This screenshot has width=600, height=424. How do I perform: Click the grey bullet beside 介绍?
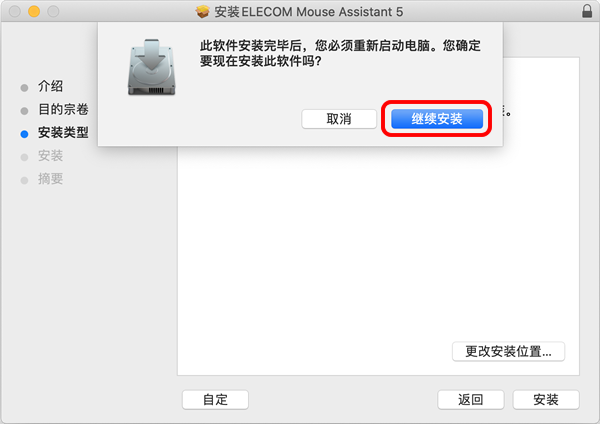pos(24,88)
